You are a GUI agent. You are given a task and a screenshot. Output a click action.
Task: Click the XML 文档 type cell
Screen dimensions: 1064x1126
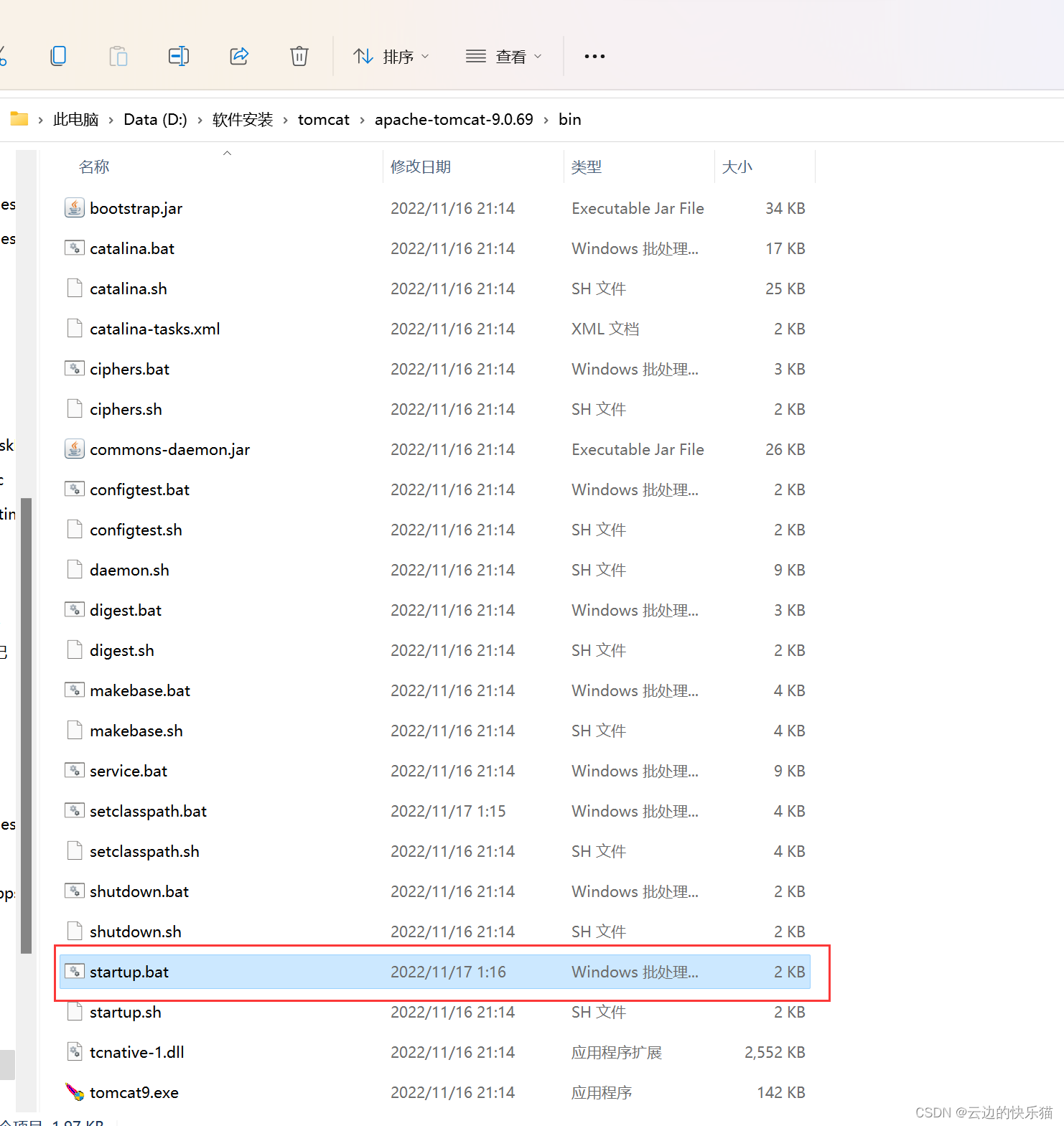605,329
